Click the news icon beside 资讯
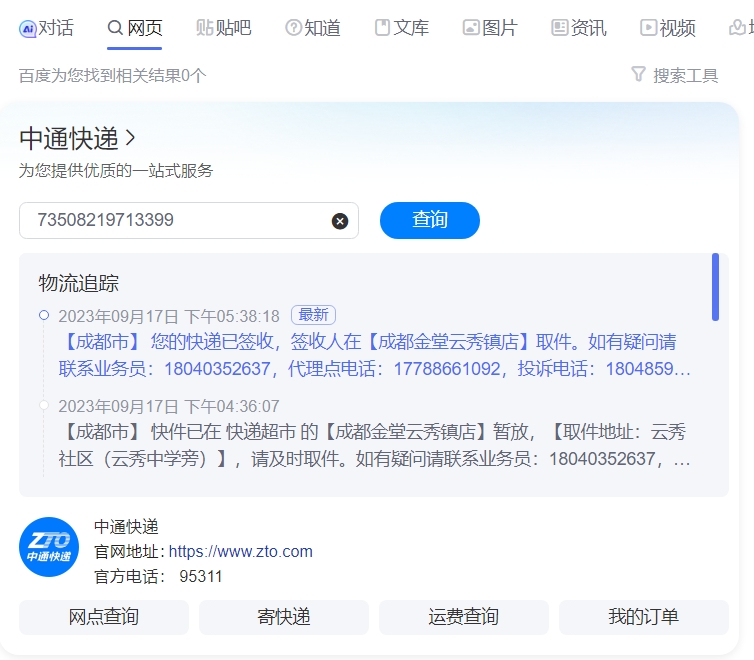This screenshot has width=754, height=660. tap(559, 27)
